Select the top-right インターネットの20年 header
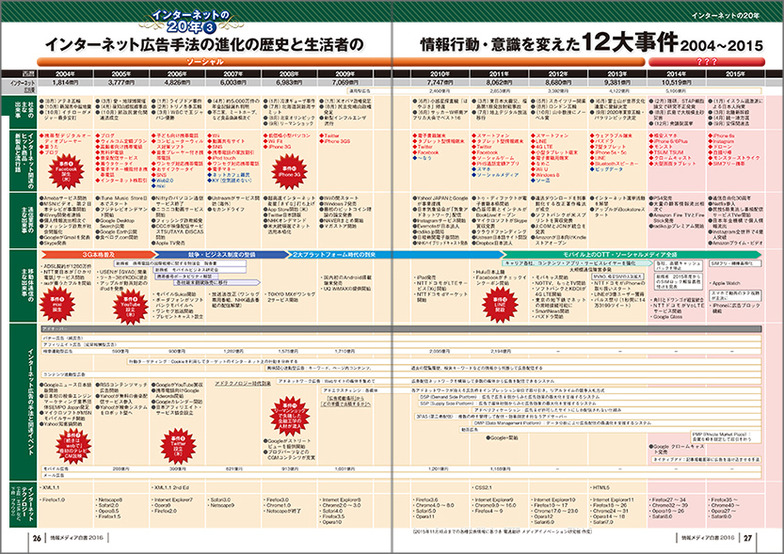Image resolution: width=784 pixels, height=554 pixels. point(725,16)
